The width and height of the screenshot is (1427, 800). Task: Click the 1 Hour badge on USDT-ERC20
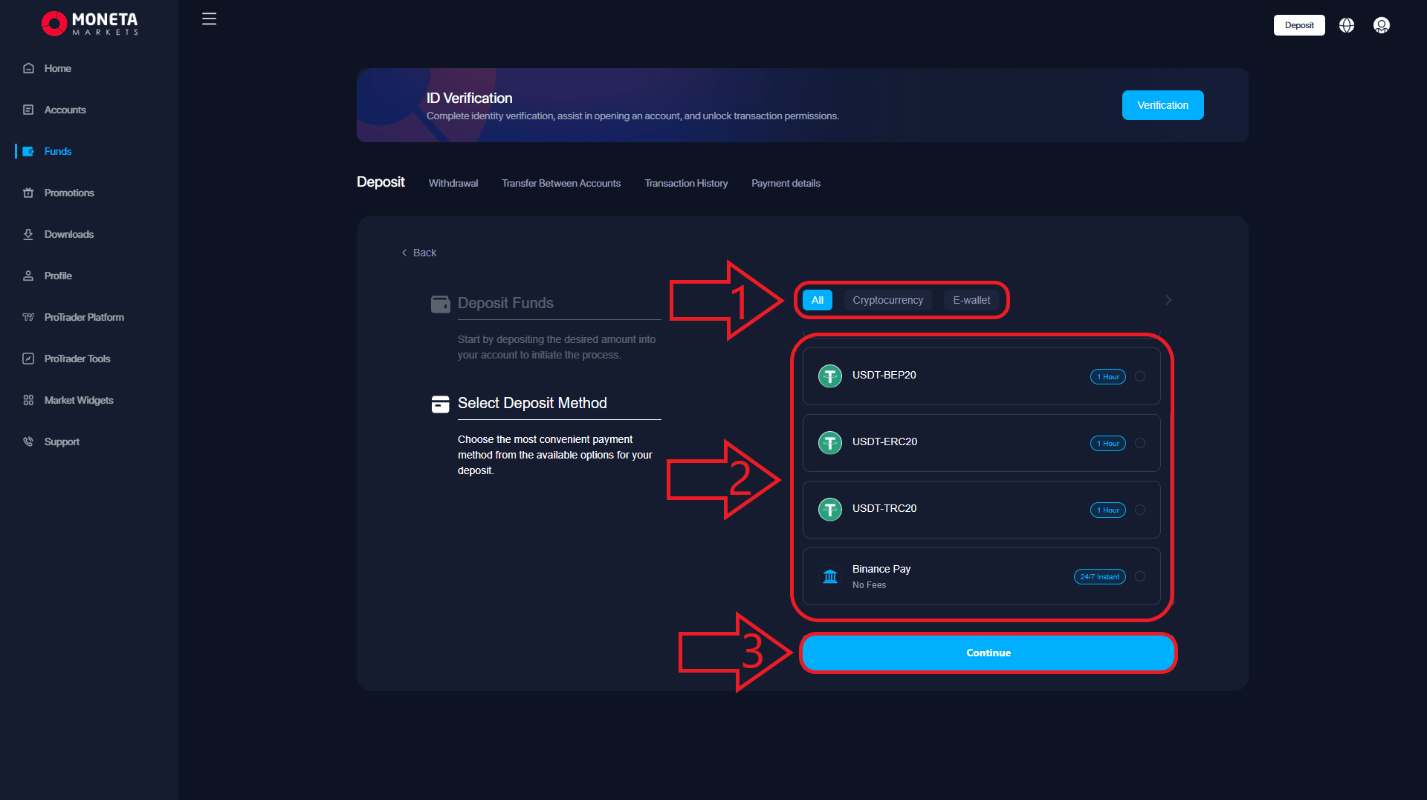1107,443
